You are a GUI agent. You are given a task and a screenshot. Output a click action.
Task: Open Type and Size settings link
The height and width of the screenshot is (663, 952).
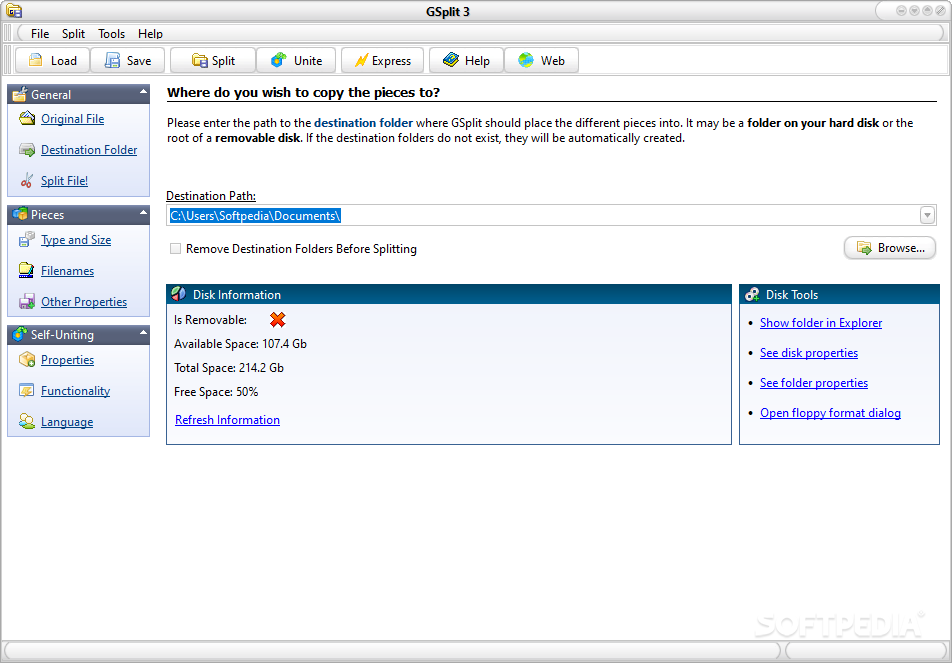[76, 240]
